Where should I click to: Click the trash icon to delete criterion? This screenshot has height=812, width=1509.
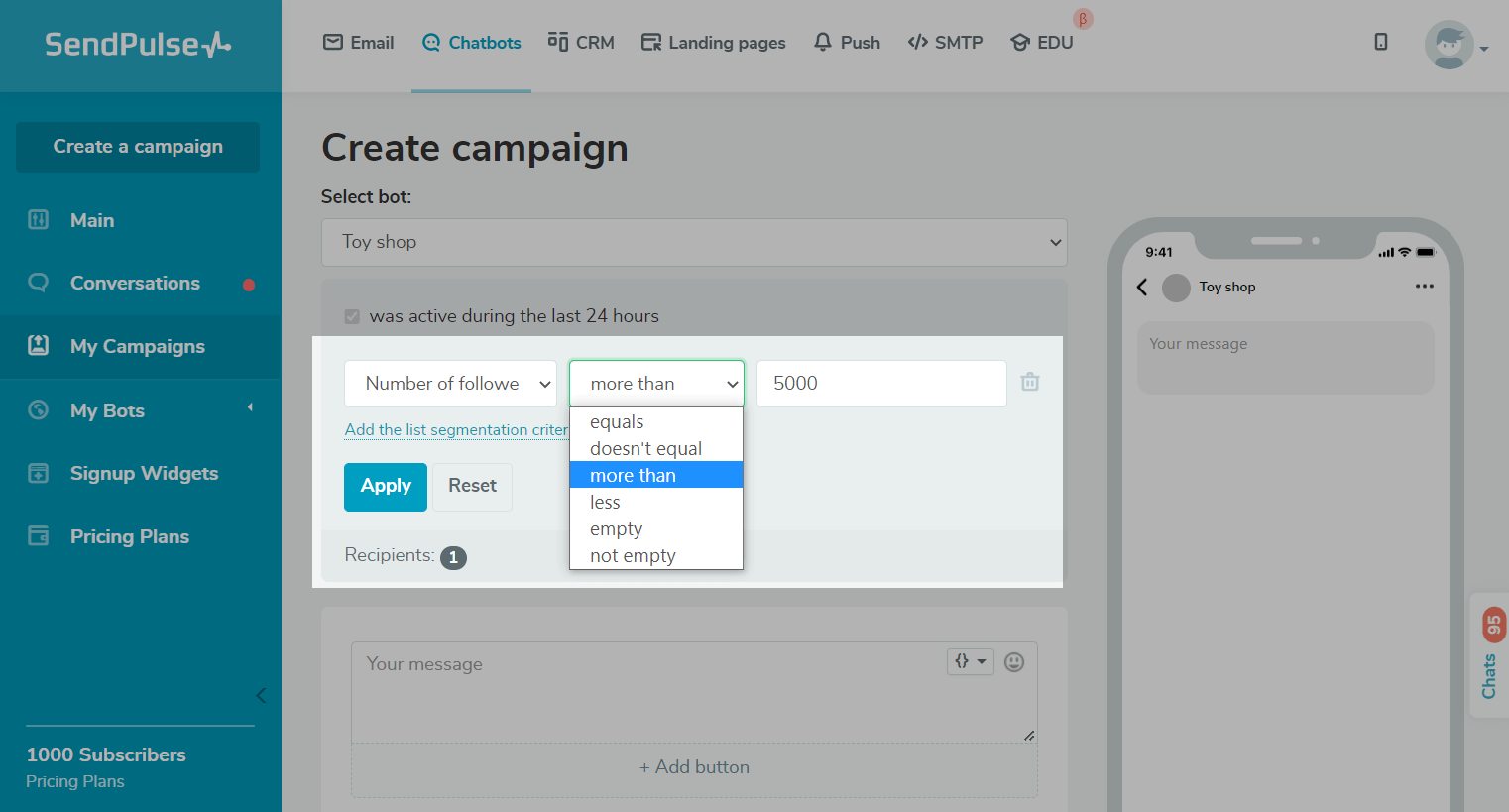[x=1030, y=382]
